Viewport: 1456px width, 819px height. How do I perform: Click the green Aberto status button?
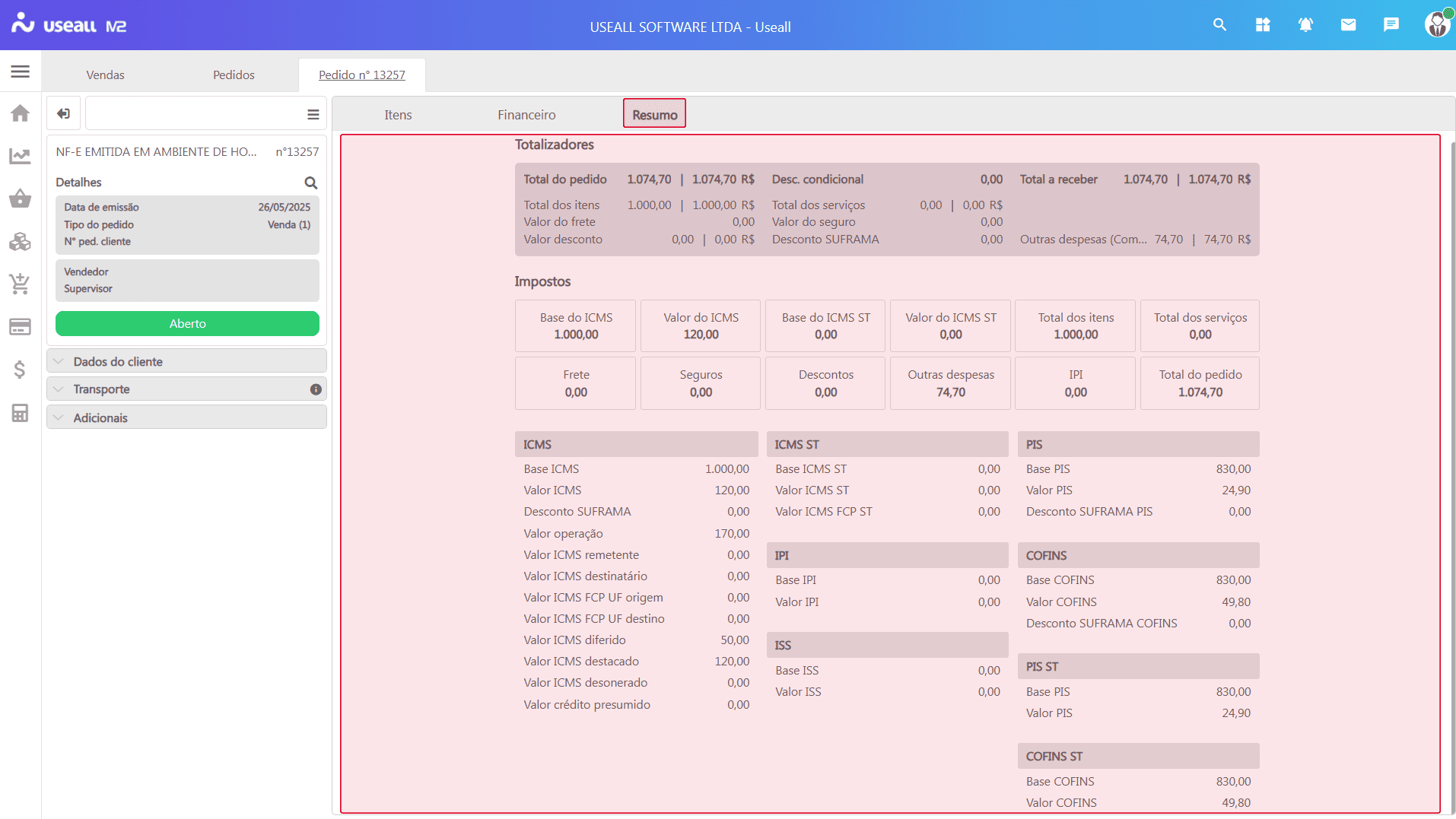pos(187,323)
